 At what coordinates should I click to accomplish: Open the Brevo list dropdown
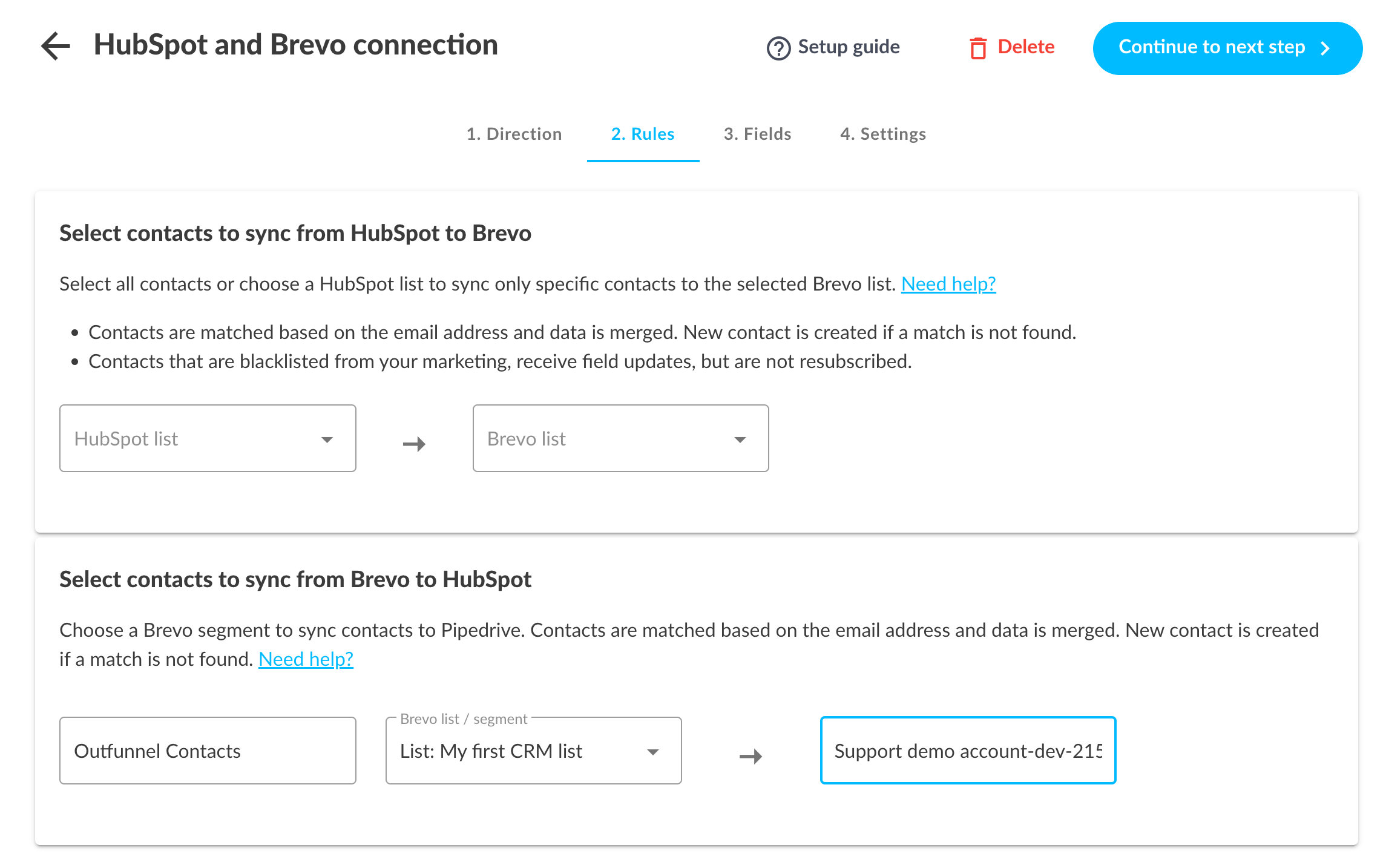(620, 438)
